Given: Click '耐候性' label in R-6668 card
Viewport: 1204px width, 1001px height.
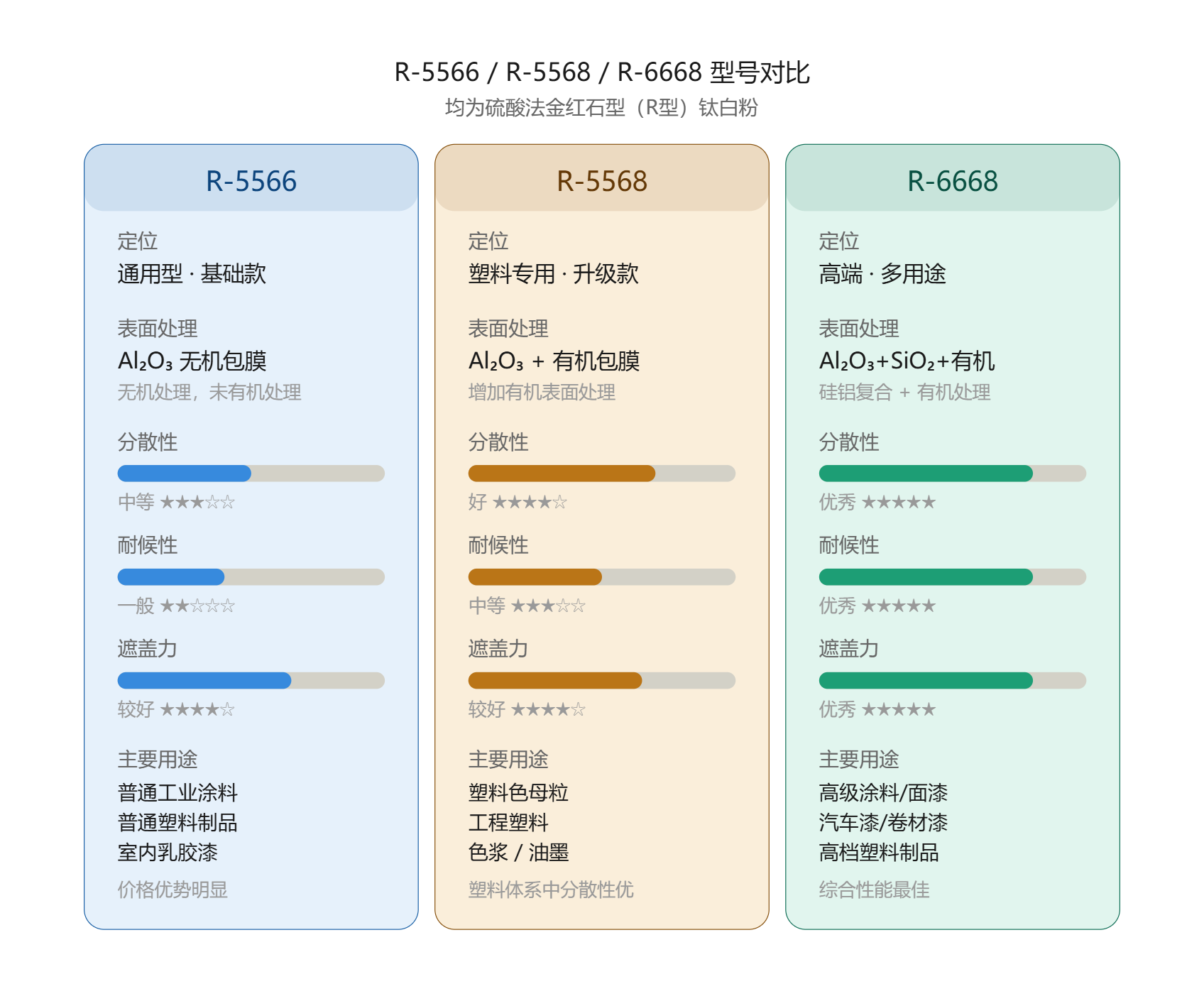Looking at the screenshot, I should (849, 546).
